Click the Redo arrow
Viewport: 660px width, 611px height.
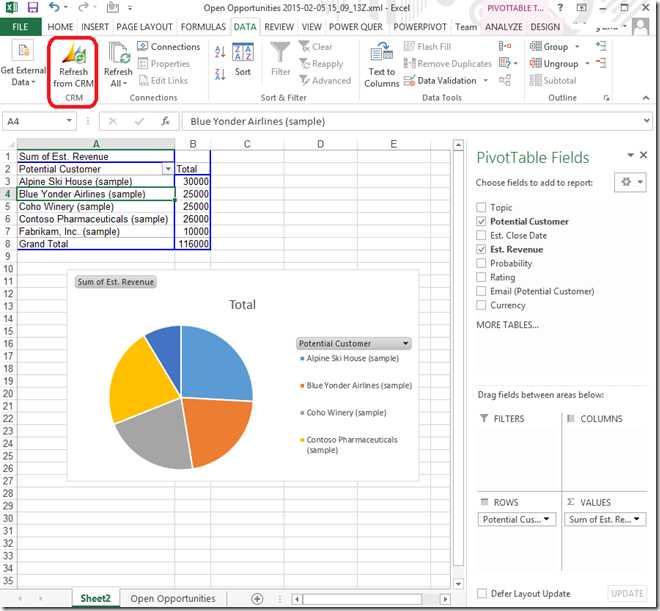point(83,7)
